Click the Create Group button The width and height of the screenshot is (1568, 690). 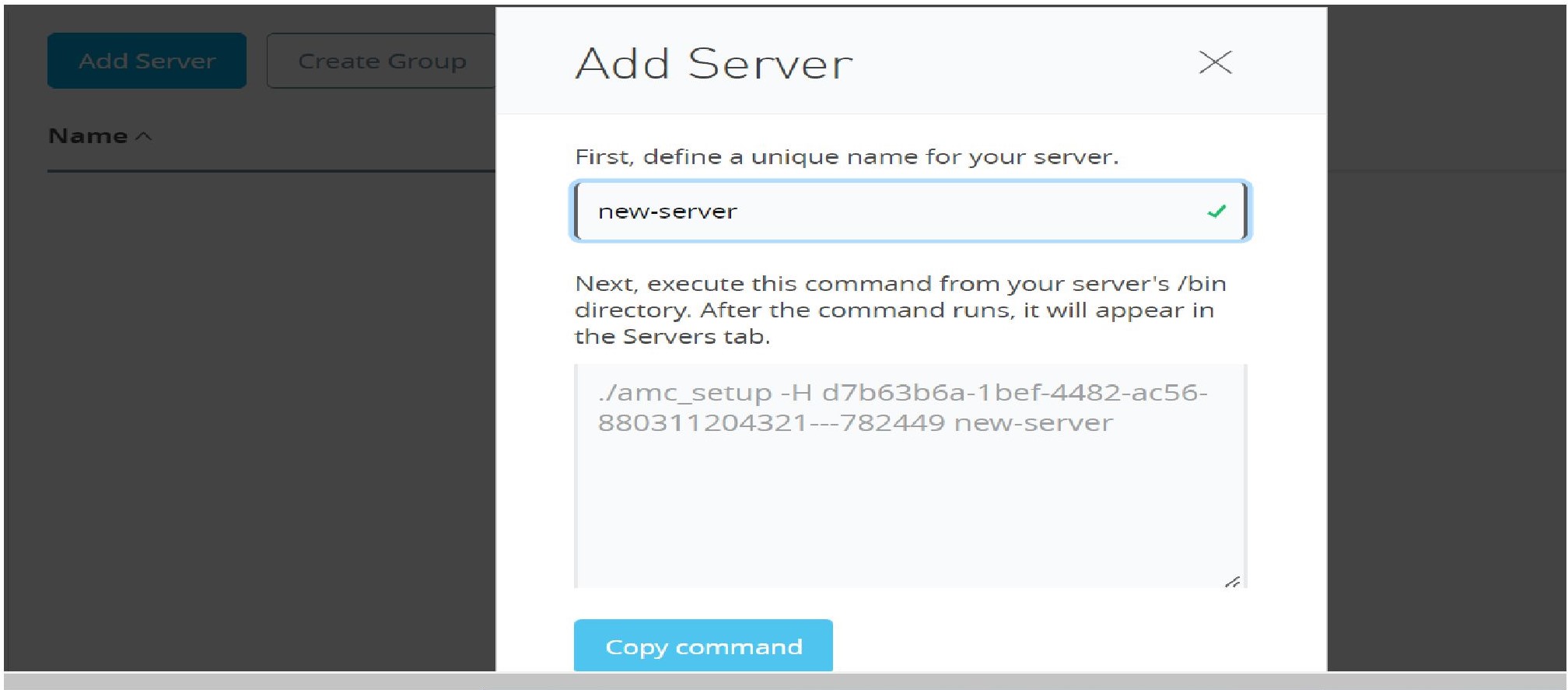pos(381,61)
